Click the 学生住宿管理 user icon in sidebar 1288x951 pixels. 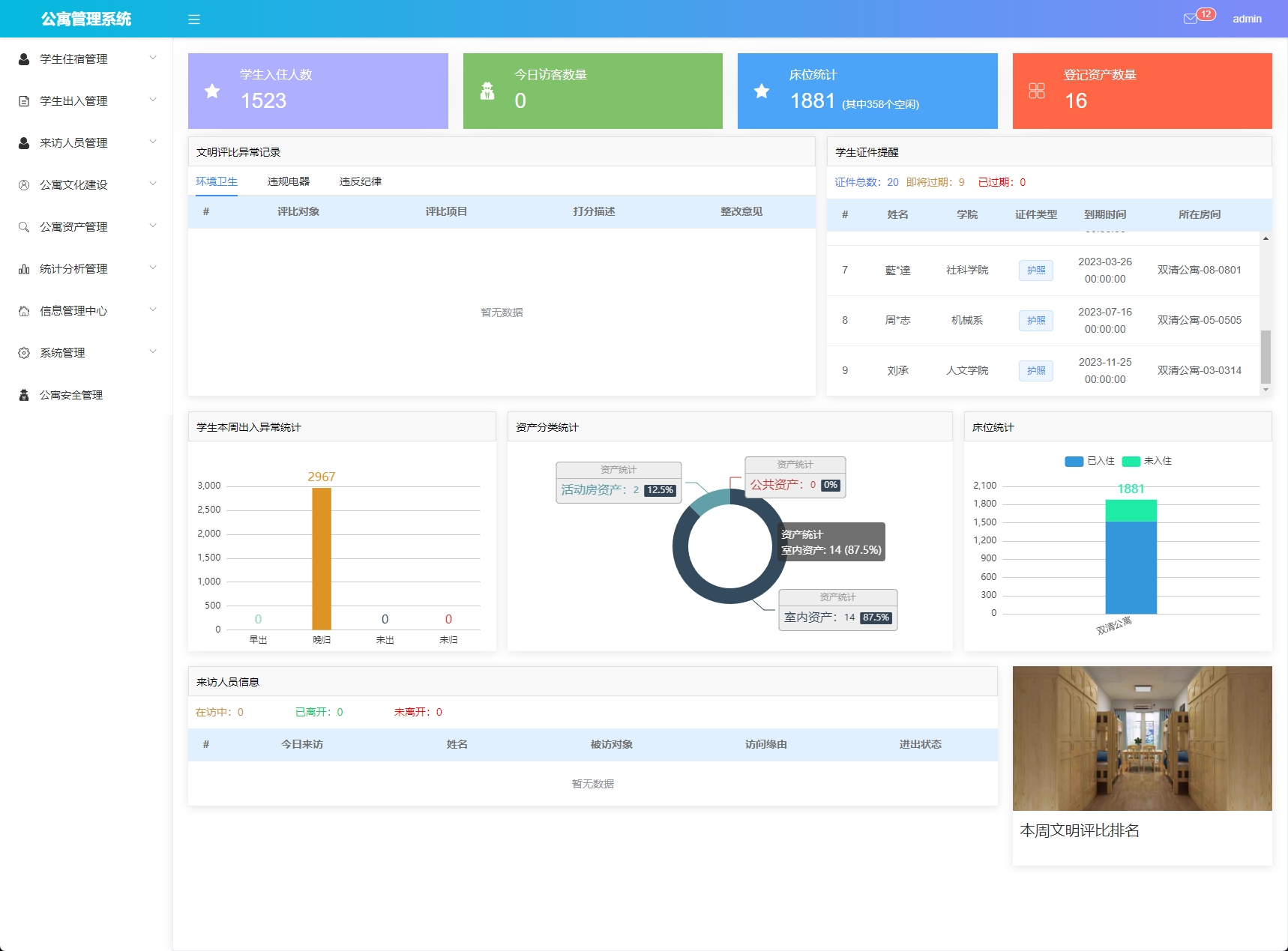tap(24, 59)
